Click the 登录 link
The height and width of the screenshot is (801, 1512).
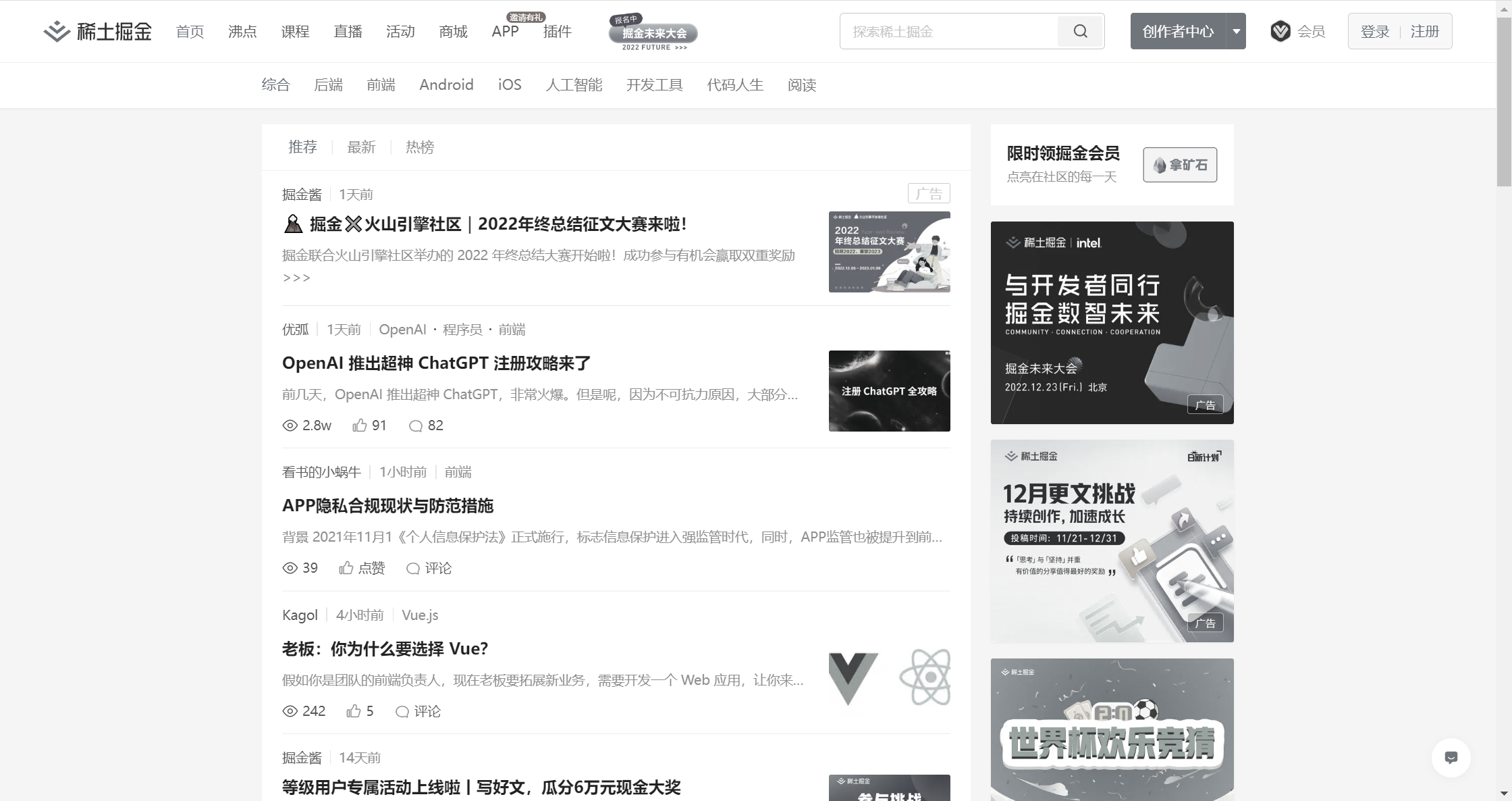tap(1375, 32)
